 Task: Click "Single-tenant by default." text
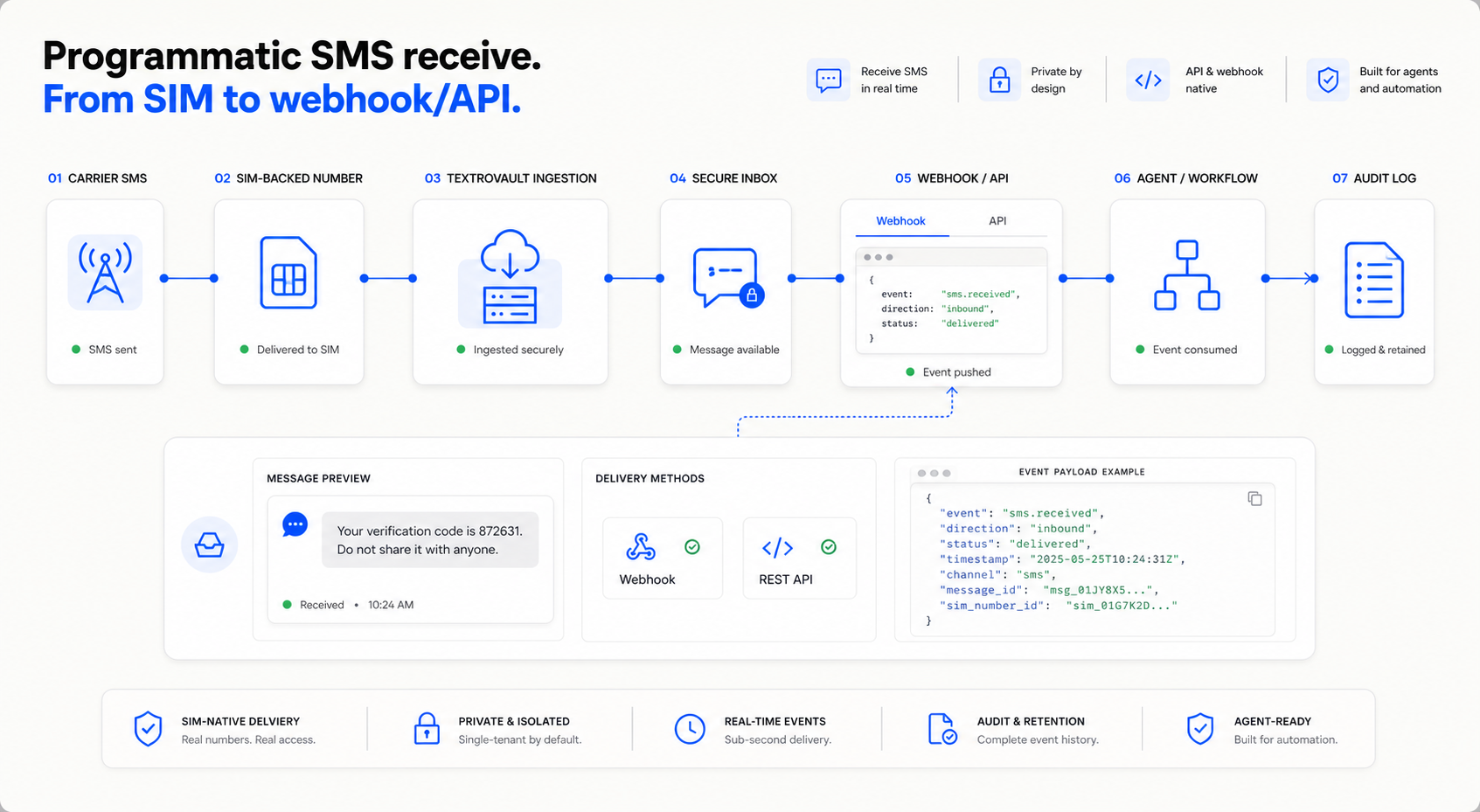tap(520, 740)
